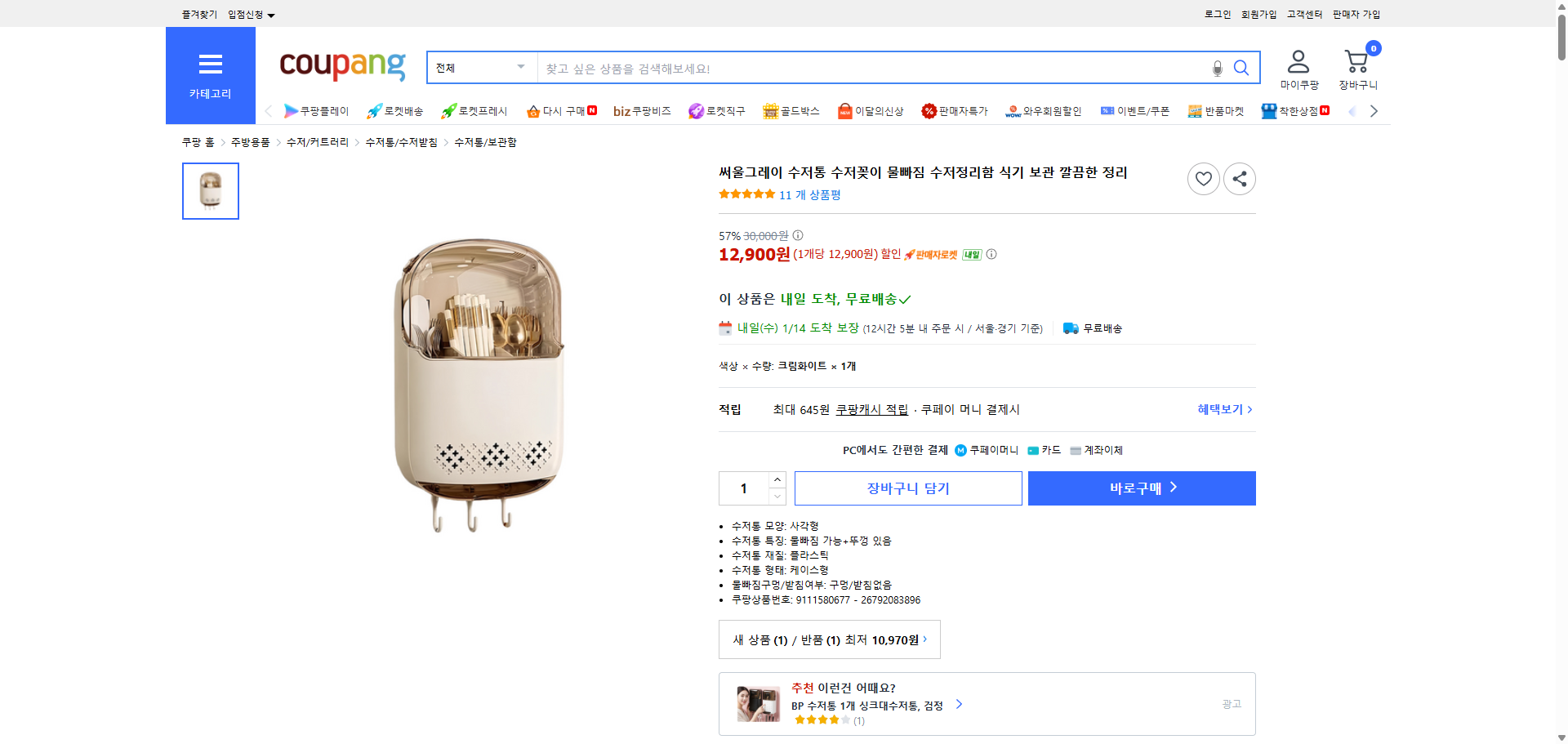Open the category hamburger menu
Image resolution: width=1568 pixels, height=744 pixels.
pyautogui.click(x=210, y=64)
